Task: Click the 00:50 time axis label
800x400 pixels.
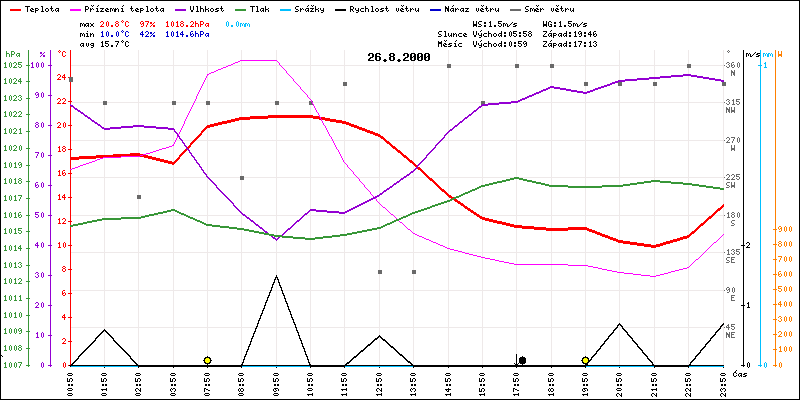Action: (71, 382)
